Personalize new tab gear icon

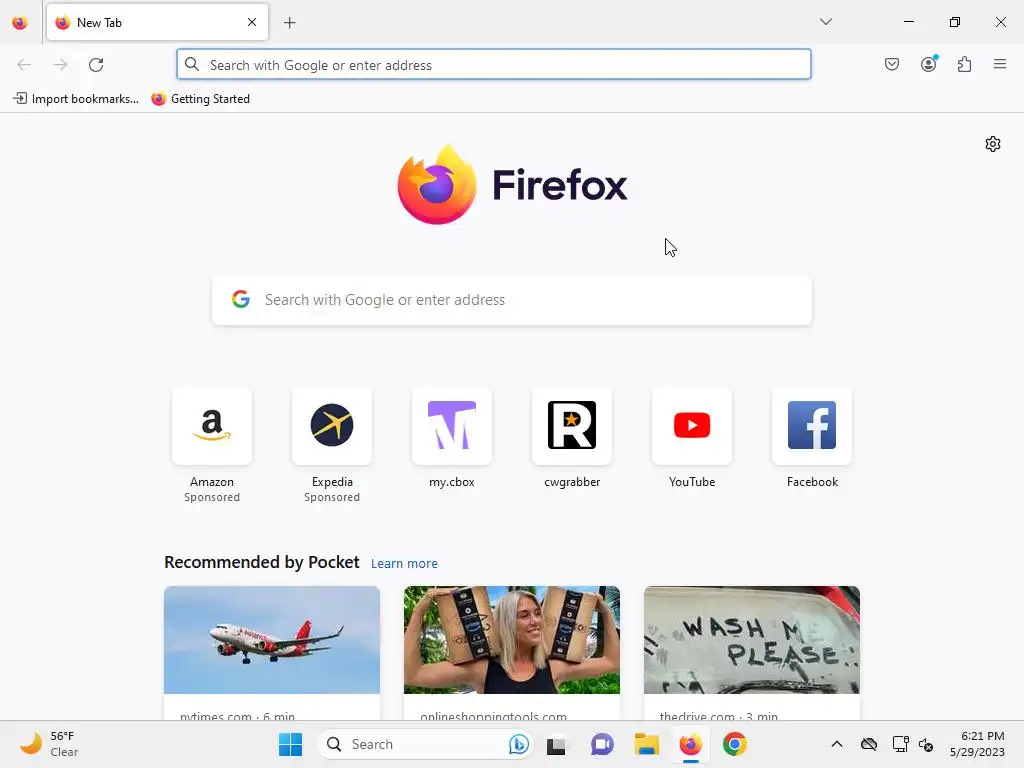[x=993, y=144]
